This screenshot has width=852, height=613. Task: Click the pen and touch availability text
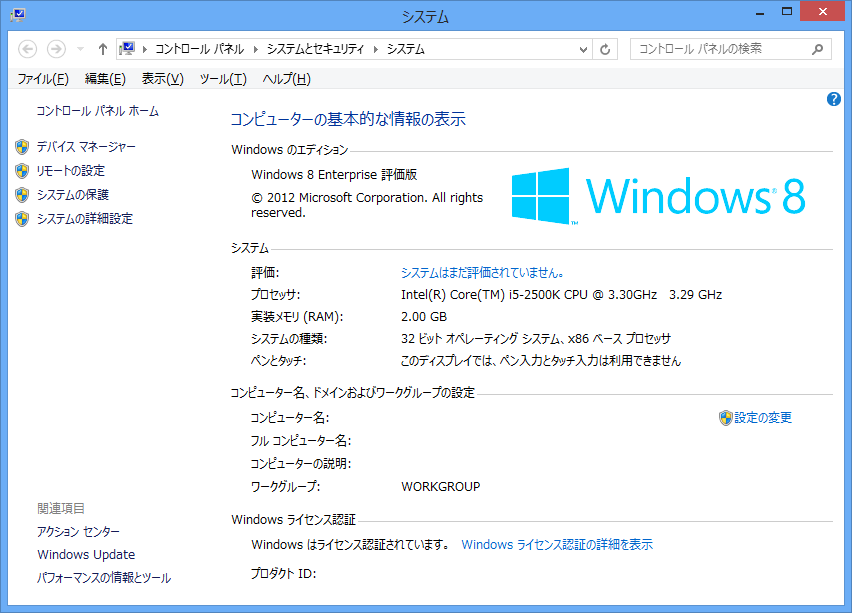click(541, 361)
